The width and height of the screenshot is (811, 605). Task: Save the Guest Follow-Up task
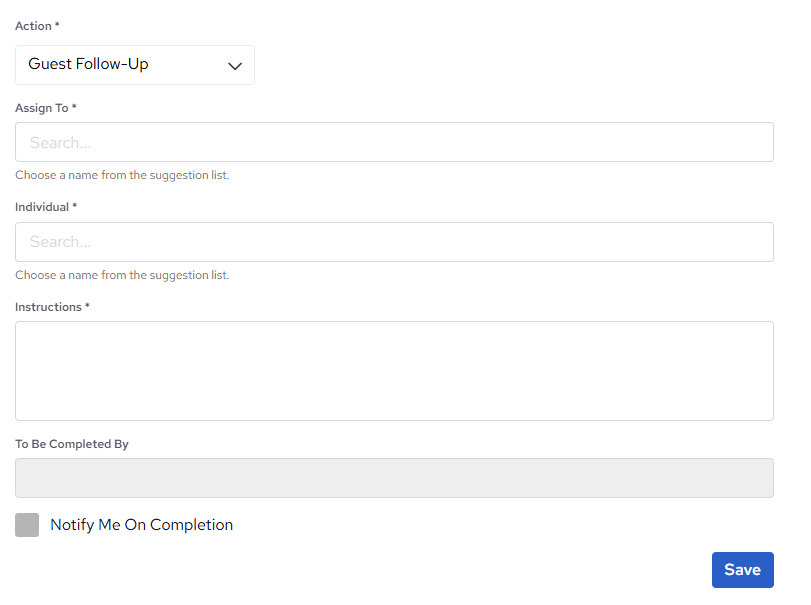742,569
